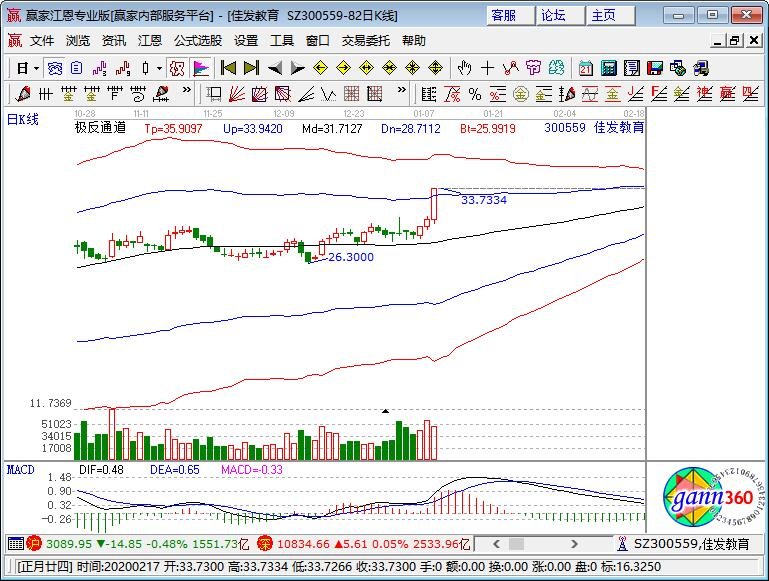Select the wave zigzag line tool
This screenshot has height=581, width=769.
(x=328, y=93)
